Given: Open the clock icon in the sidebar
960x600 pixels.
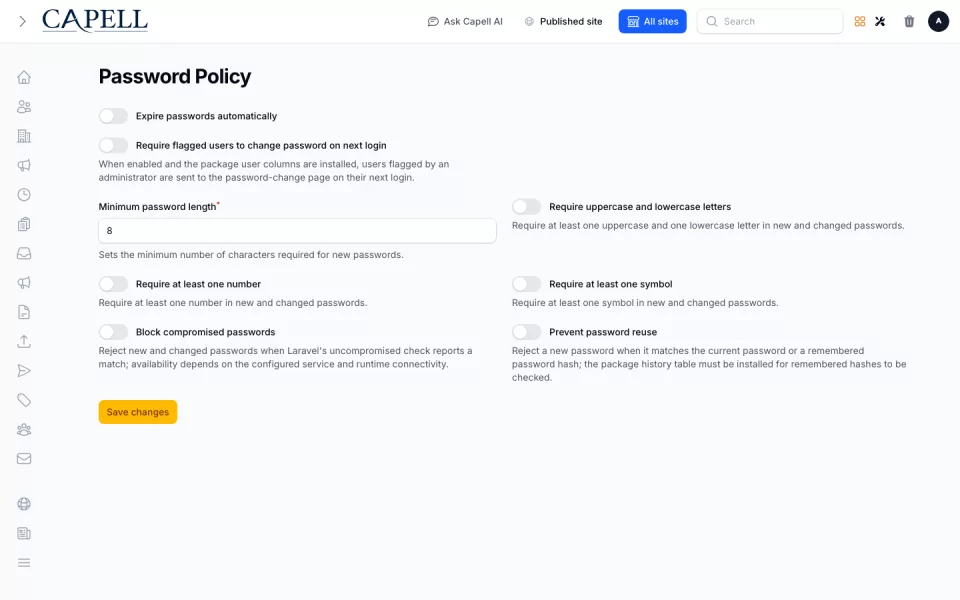Looking at the screenshot, I should click(24, 195).
